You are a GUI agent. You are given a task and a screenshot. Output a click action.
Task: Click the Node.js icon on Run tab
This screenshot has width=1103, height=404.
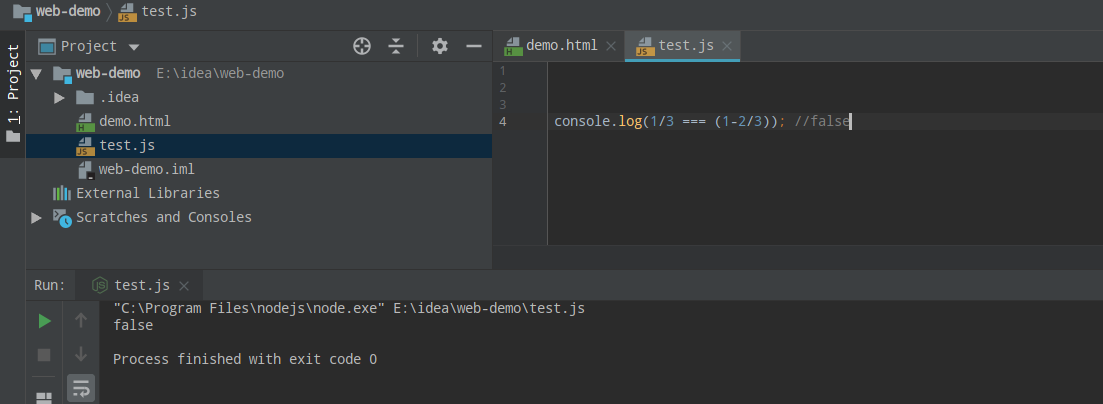(101, 285)
